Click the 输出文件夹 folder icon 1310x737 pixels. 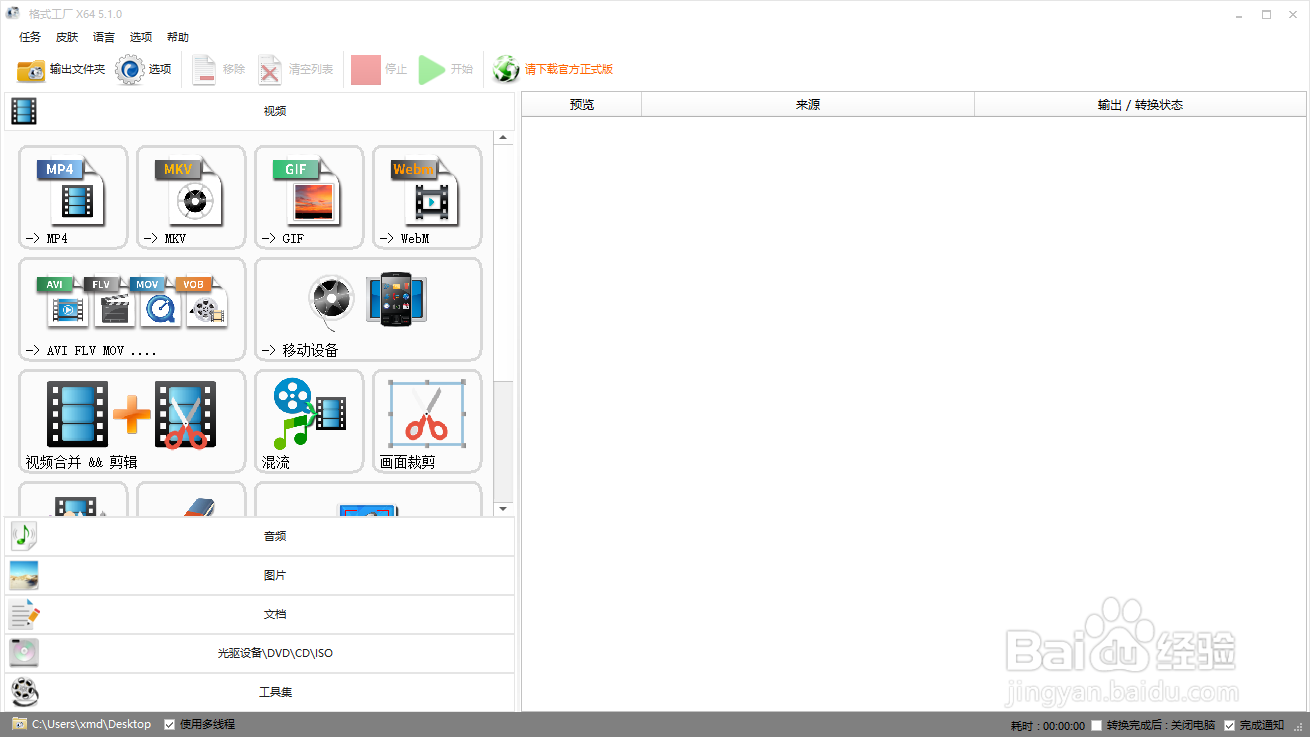[31, 70]
